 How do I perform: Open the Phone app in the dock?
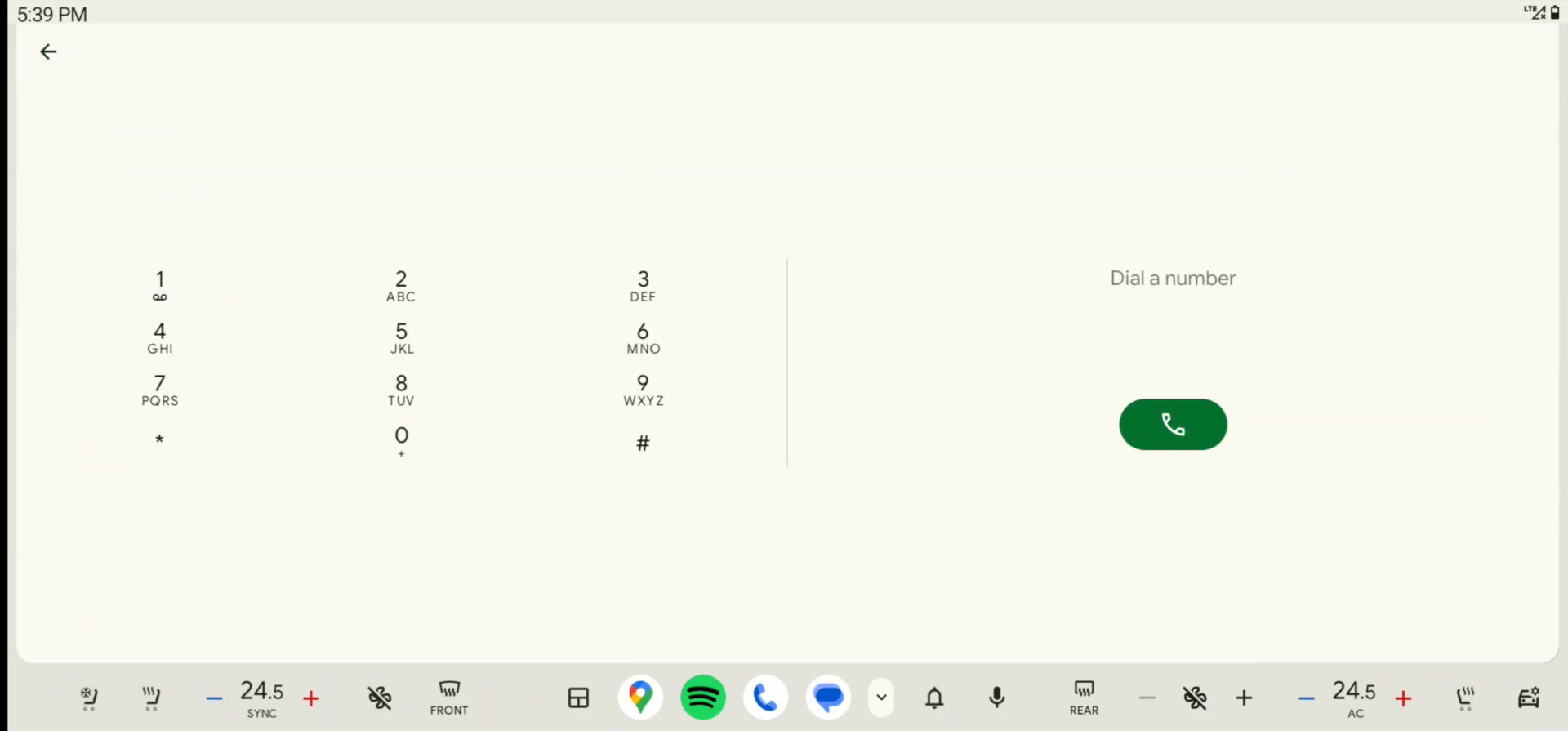pos(765,698)
